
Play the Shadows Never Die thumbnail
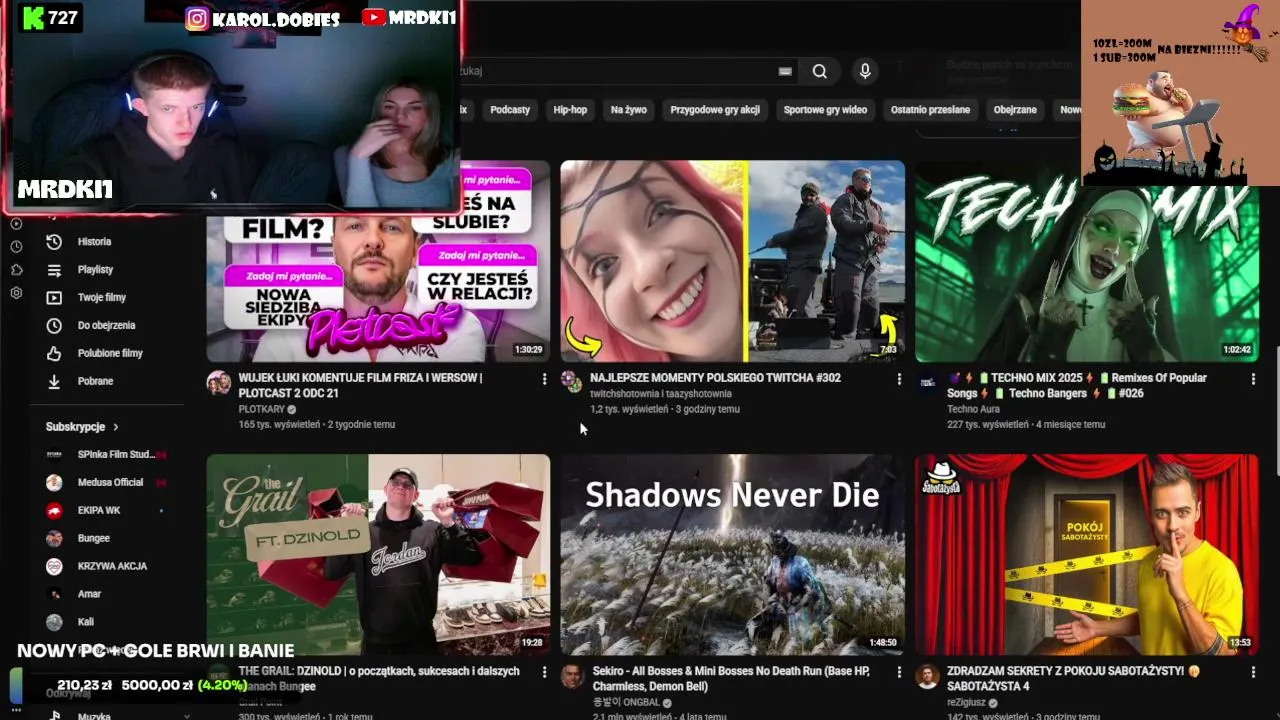pyautogui.click(x=733, y=555)
